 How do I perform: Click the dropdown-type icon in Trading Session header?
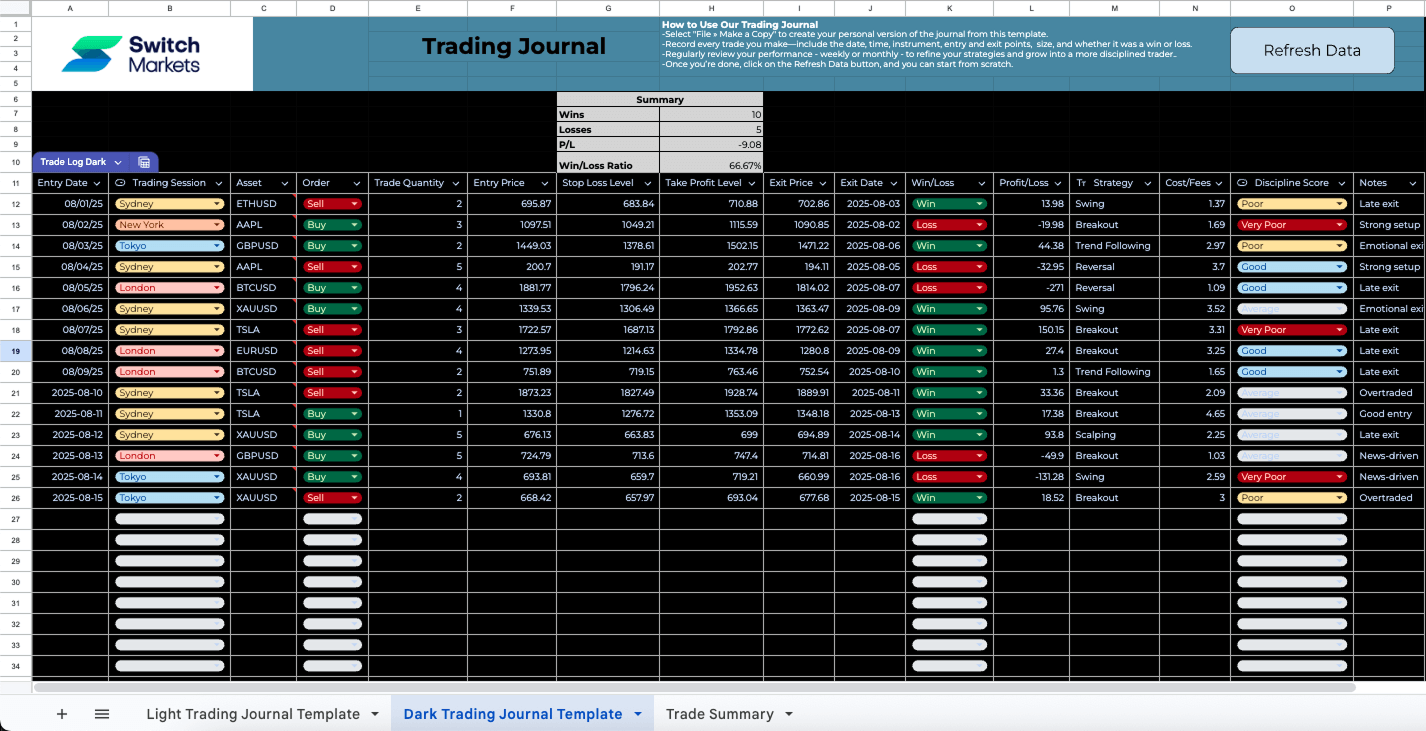click(121, 183)
